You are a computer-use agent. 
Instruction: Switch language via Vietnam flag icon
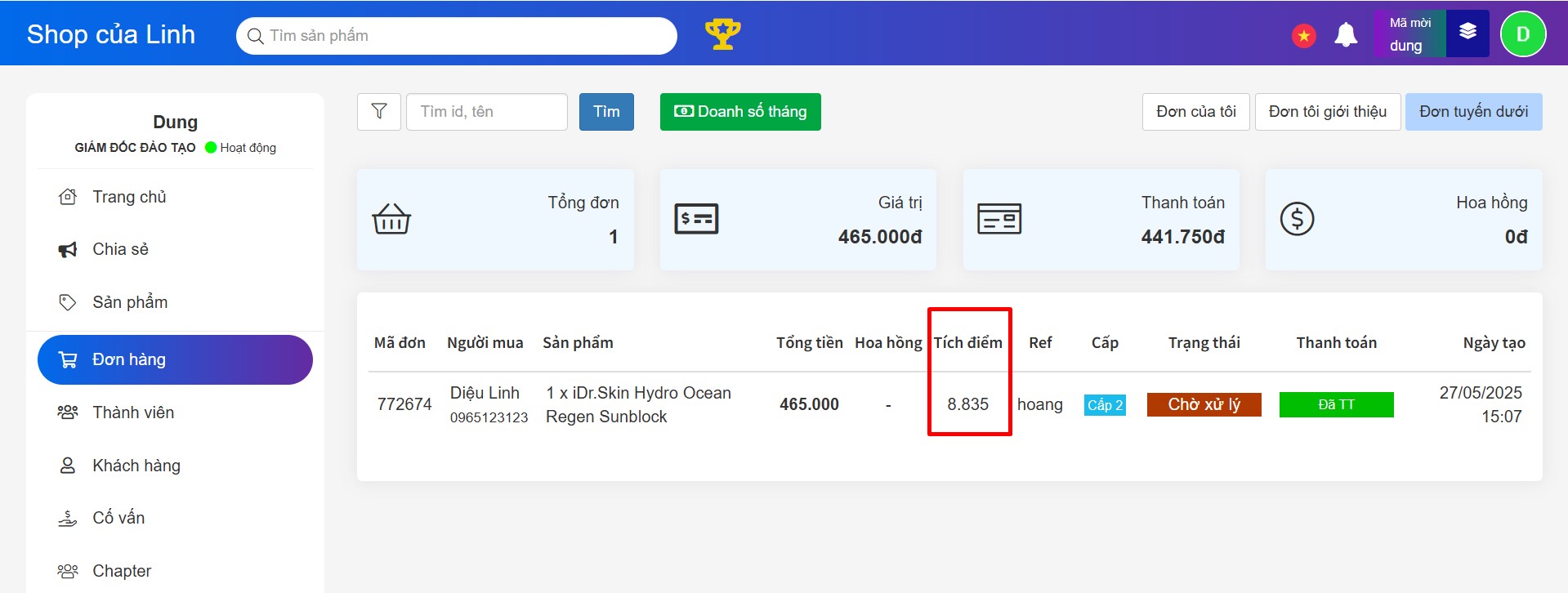tap(1303, 36)
